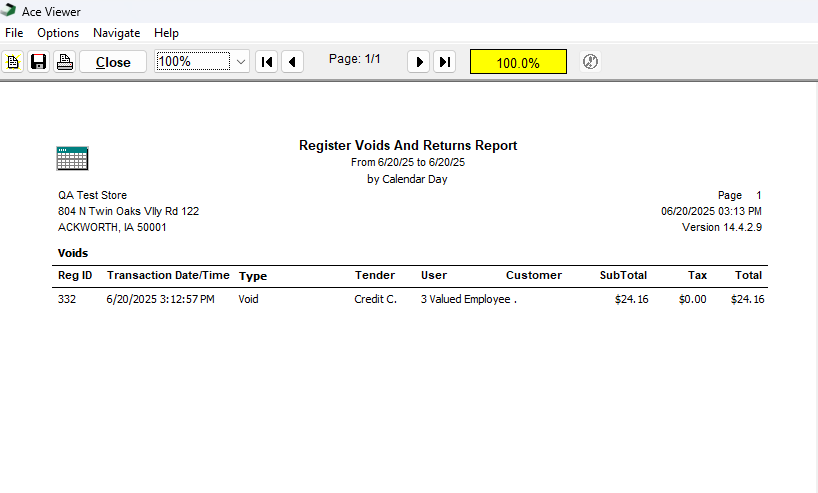This screenshot has width=818, height=493.
Task: Click the 'User' column header
Action: pyautogui.click(x=434, y=275)
